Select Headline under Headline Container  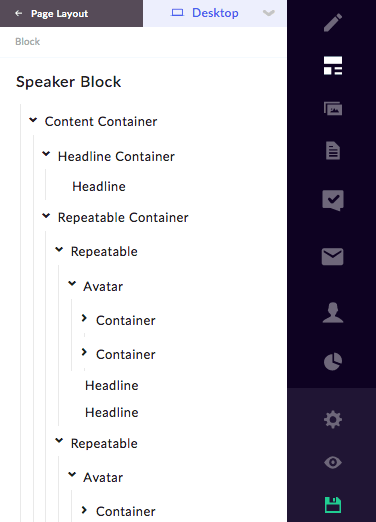click(99, 186)
